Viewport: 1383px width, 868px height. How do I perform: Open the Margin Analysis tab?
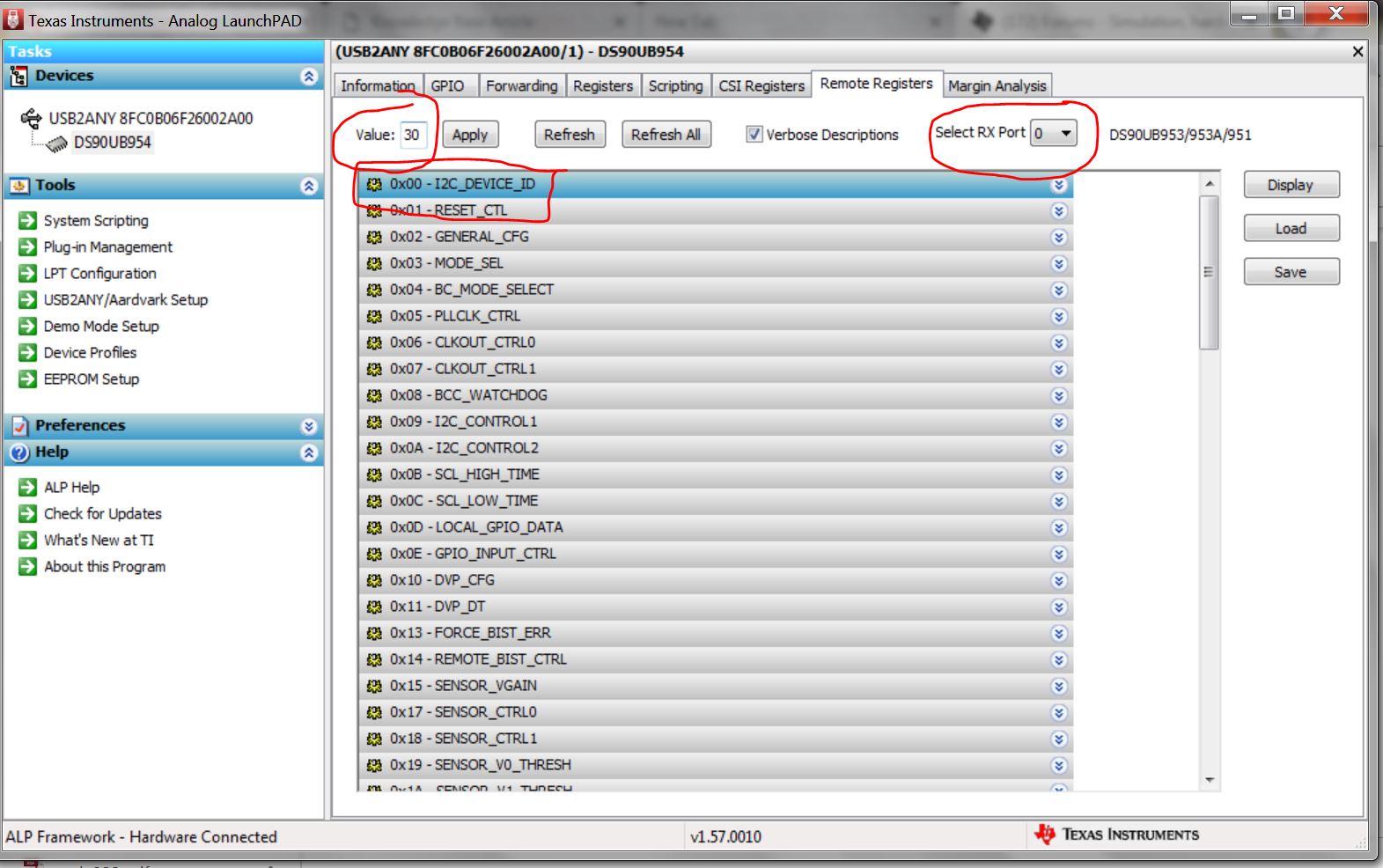(x=997, y=85)
